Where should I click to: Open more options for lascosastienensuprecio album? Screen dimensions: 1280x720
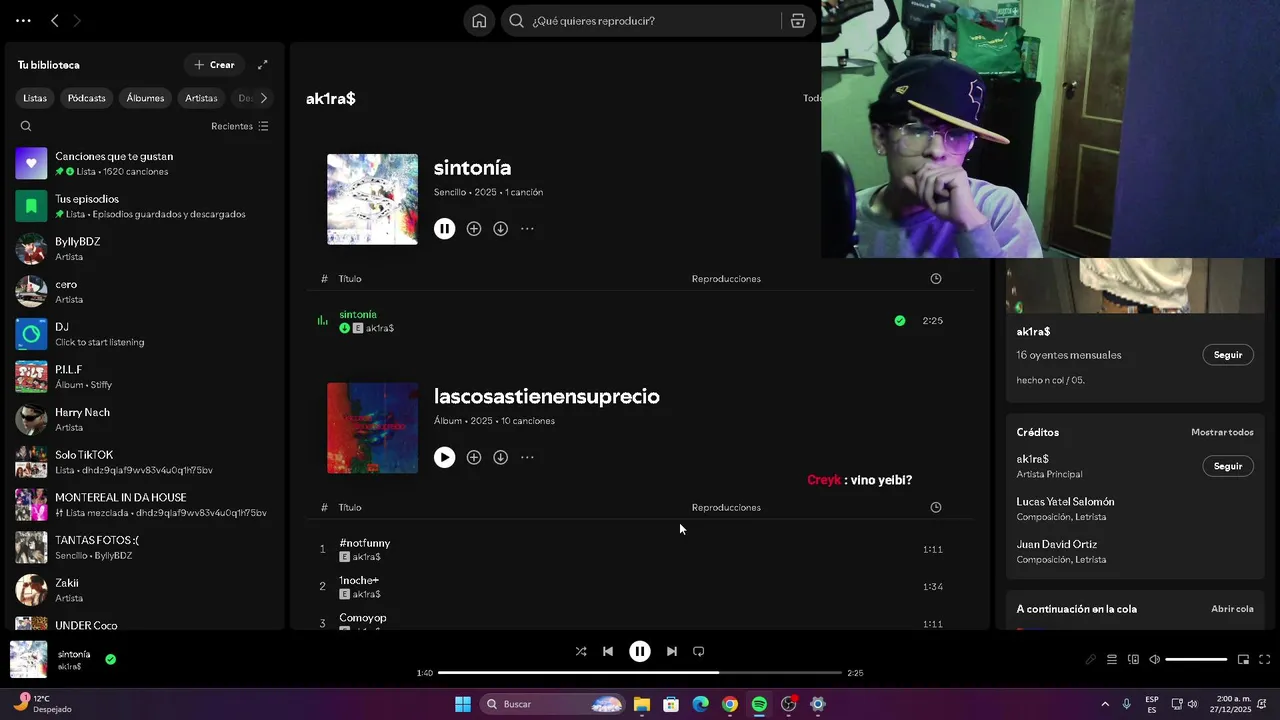(x=527, y=457)
